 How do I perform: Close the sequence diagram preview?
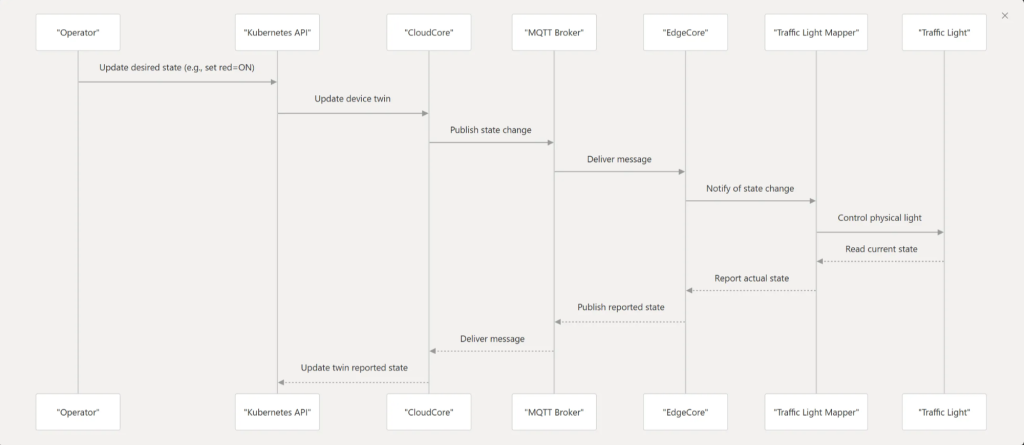[1005, 16]
